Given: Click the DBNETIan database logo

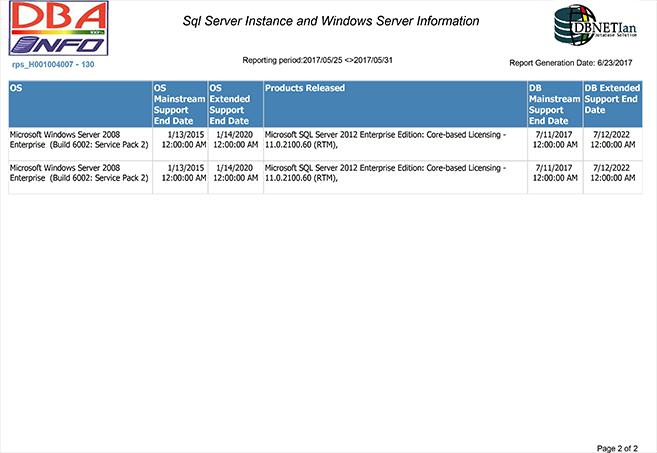Looking at the screenshot, I should pos(595,25).
